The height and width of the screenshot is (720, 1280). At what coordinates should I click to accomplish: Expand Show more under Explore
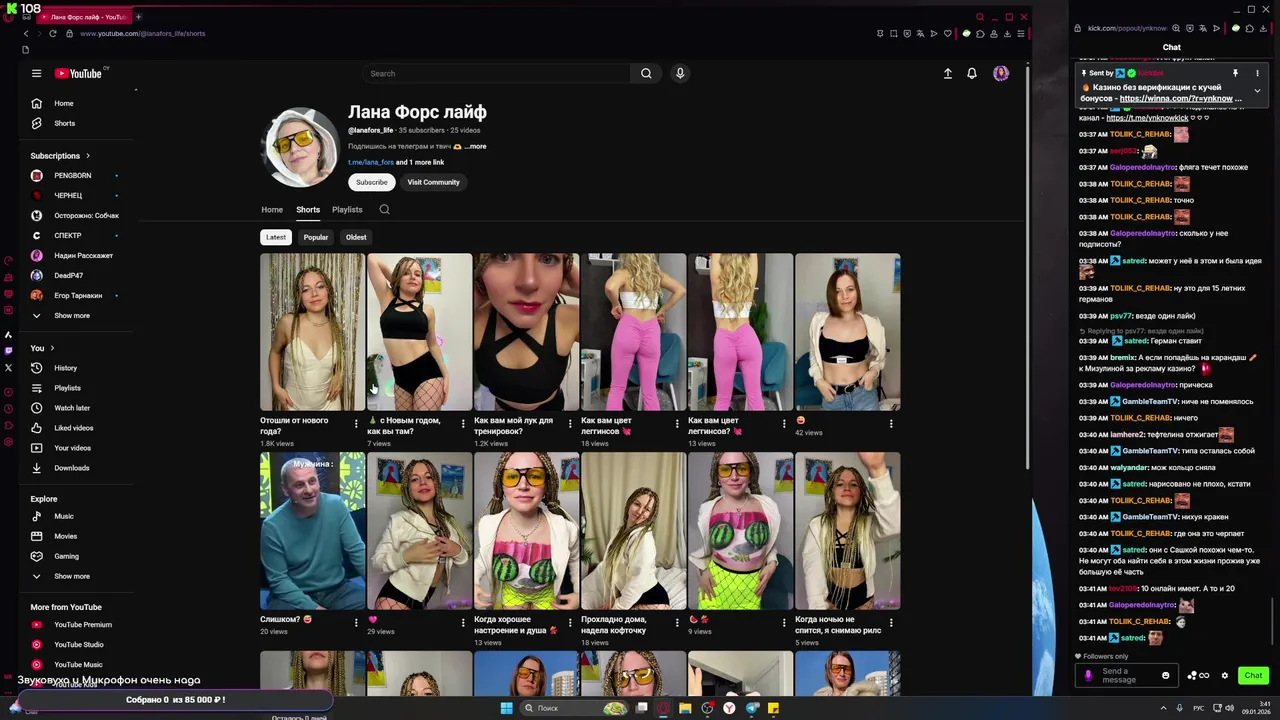pyautogui.click(x=62, y=576)
